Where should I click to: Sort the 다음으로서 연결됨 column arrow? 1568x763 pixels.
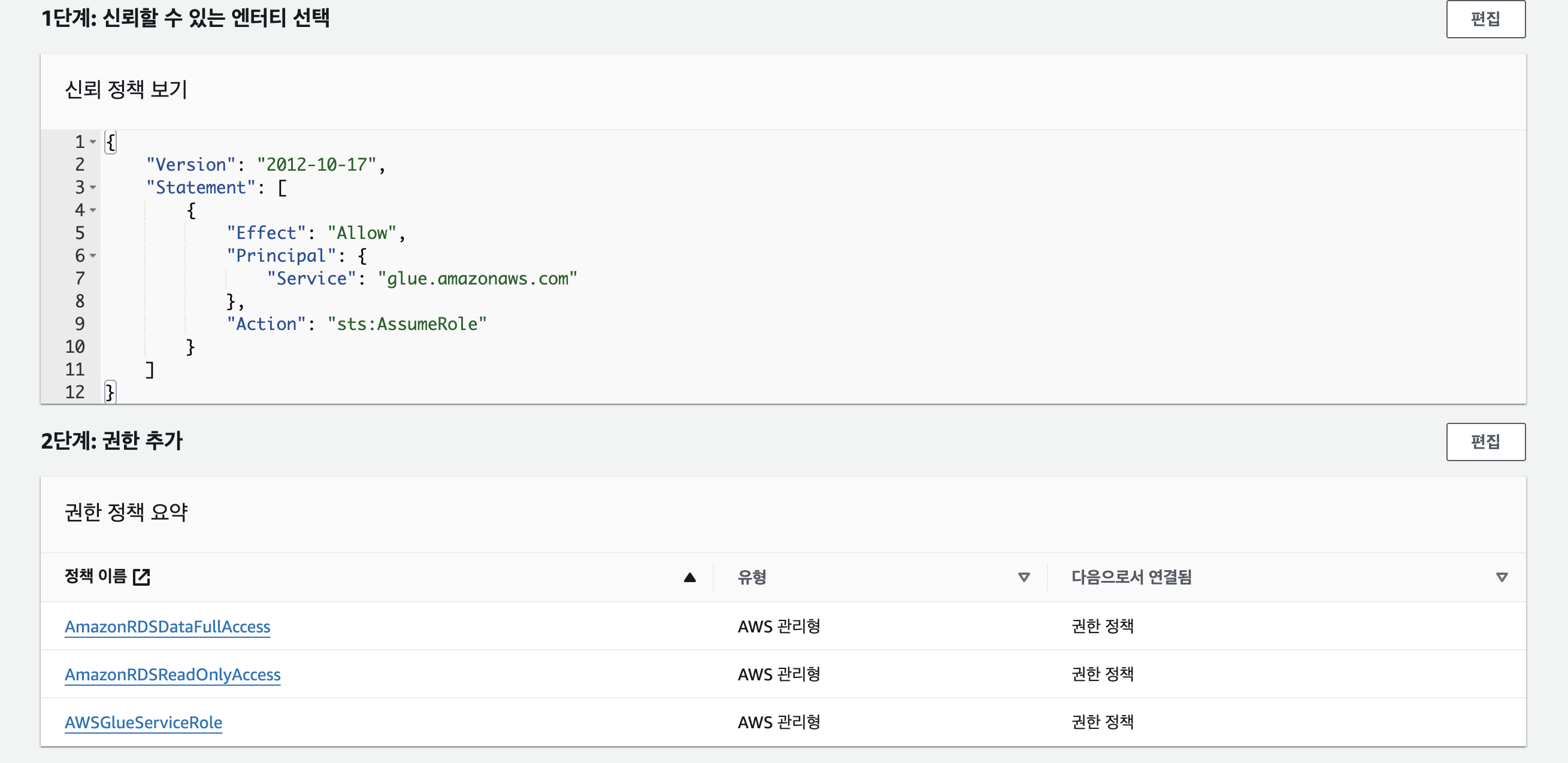[x=1502, y=577]
